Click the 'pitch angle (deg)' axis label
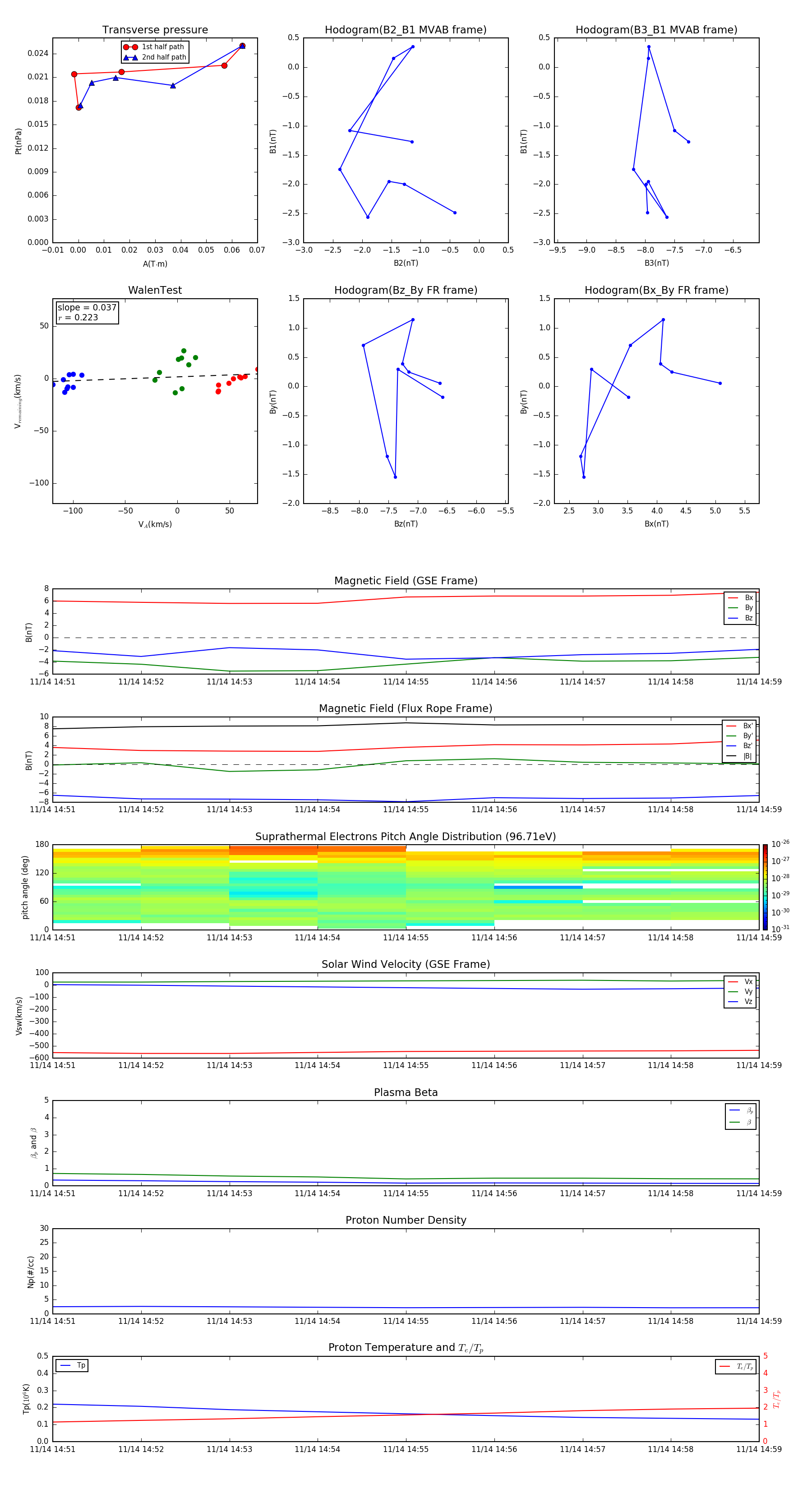The width and height of the screenshot is (812, 1489). [25, 887]
